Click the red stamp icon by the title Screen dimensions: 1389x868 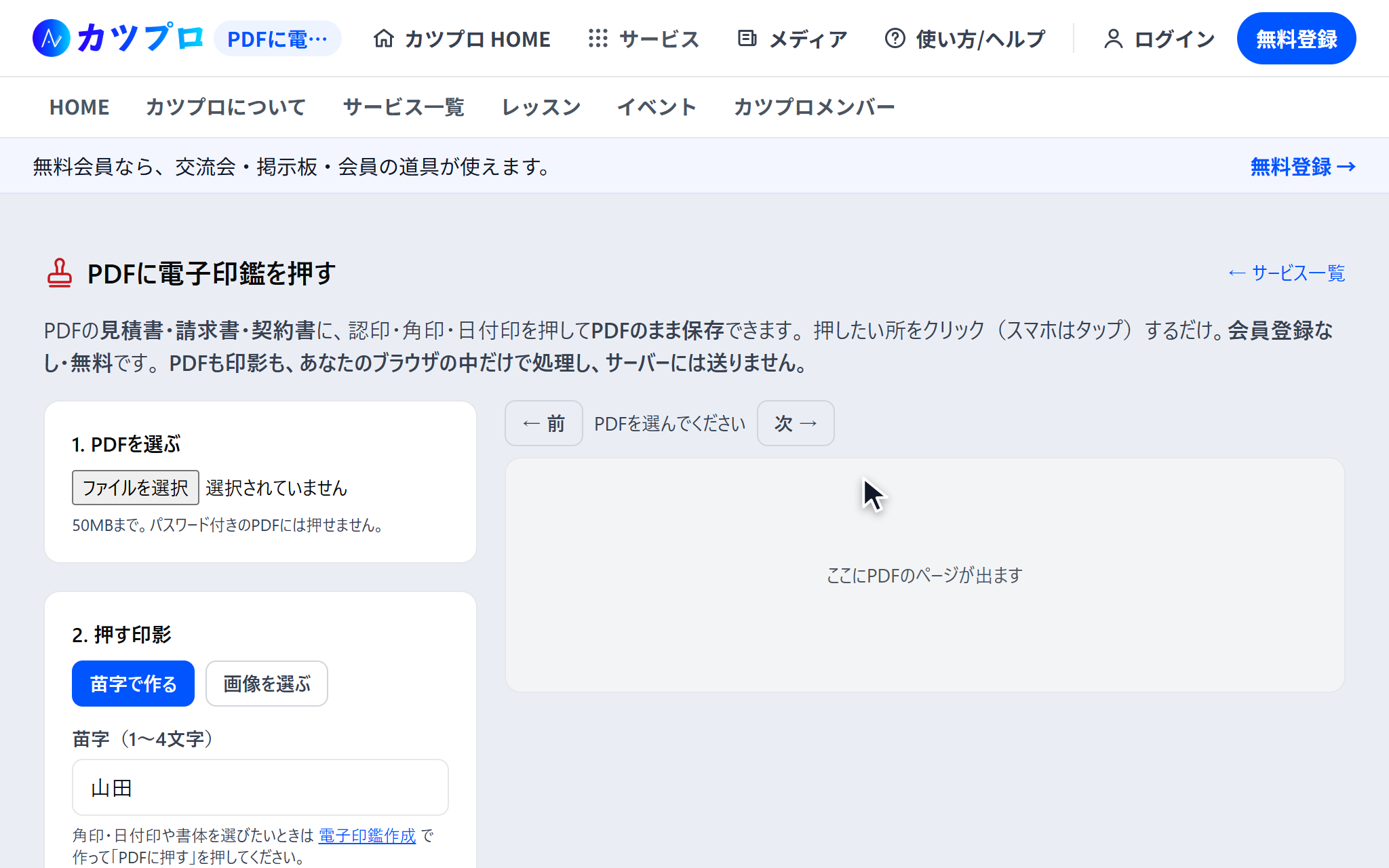pos(60,273)
